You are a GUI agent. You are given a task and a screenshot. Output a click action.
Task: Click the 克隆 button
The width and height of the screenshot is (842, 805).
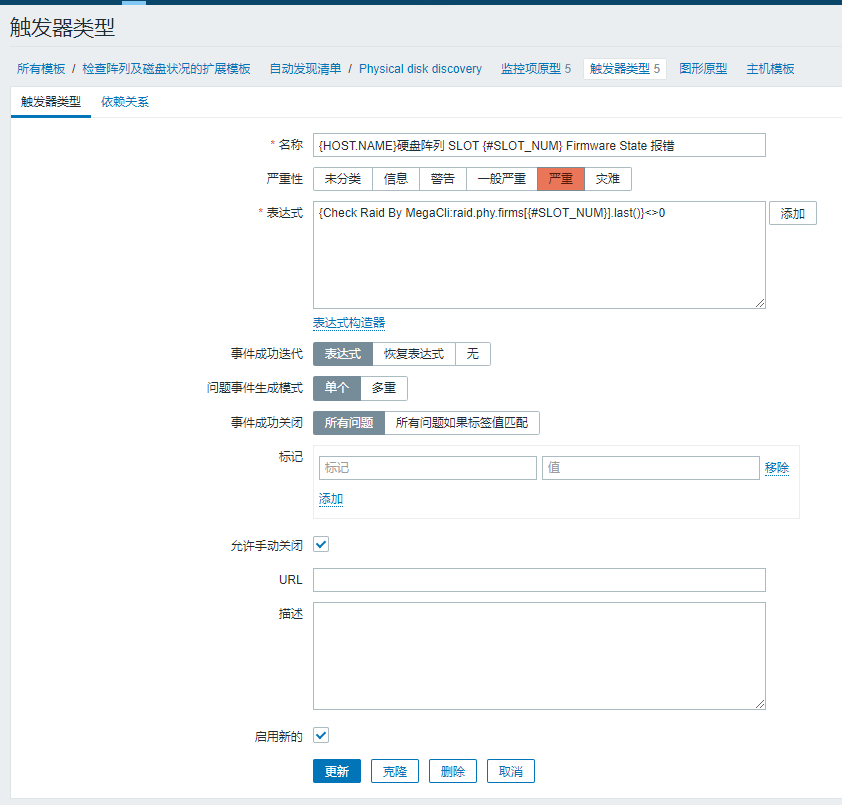tap(395, 771)
